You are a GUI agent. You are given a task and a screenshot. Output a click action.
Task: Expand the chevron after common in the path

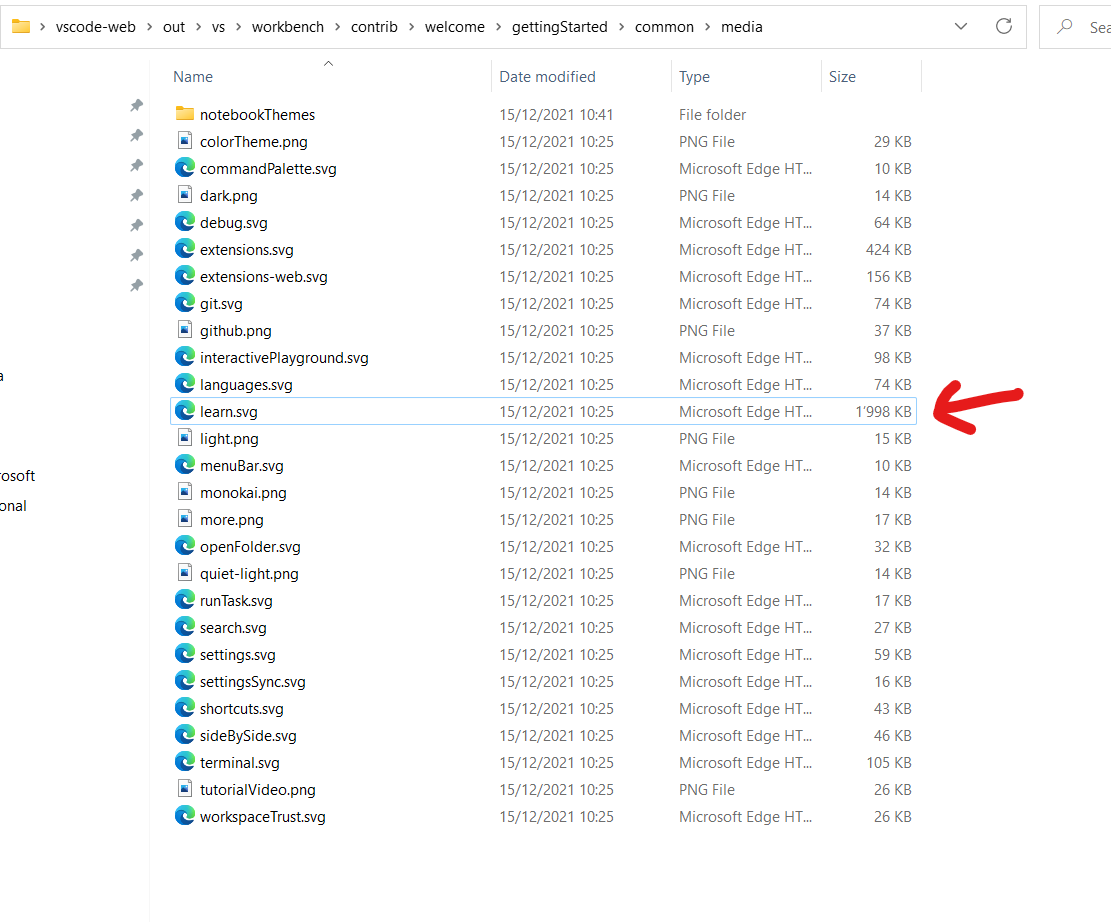point(707,27)
